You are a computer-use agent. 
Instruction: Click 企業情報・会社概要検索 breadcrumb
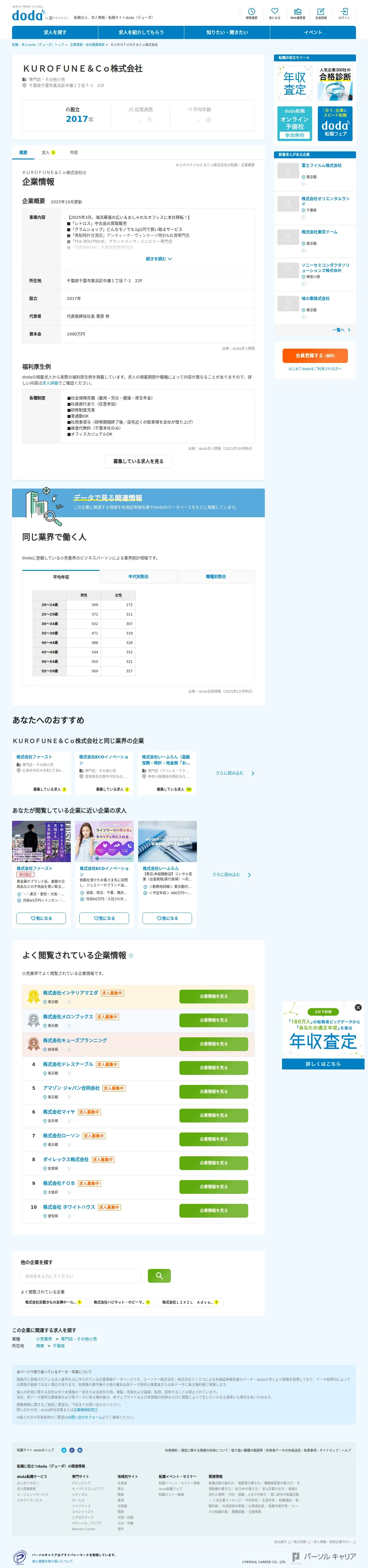(87, 44)
